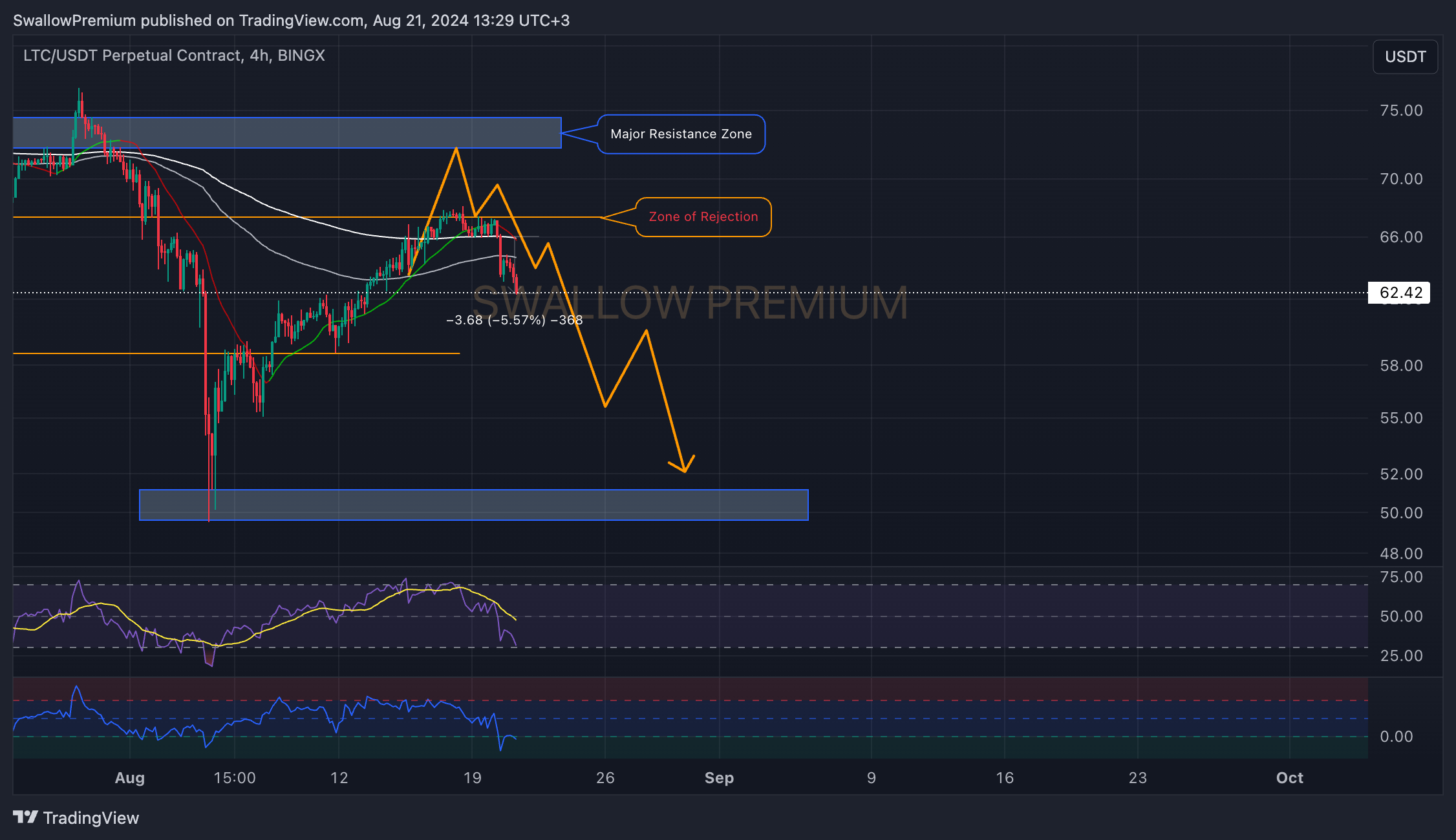Click the 62.42 current price tag

pyautogui.click(x=1399, y=293)
